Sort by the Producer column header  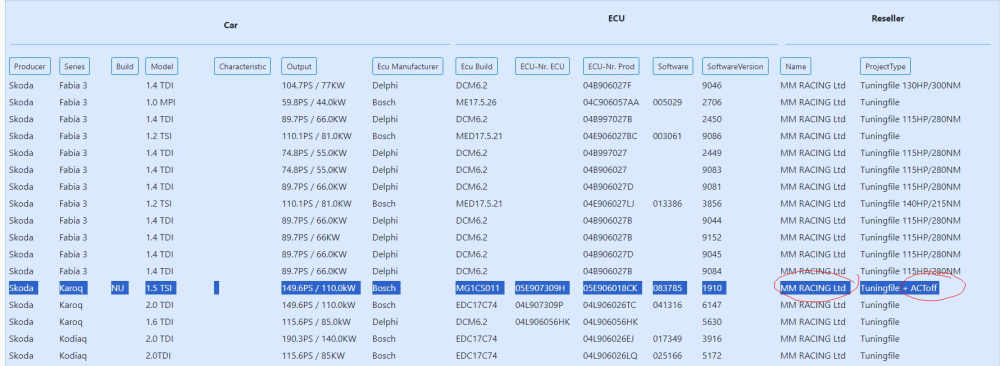(x=30, y=66)
